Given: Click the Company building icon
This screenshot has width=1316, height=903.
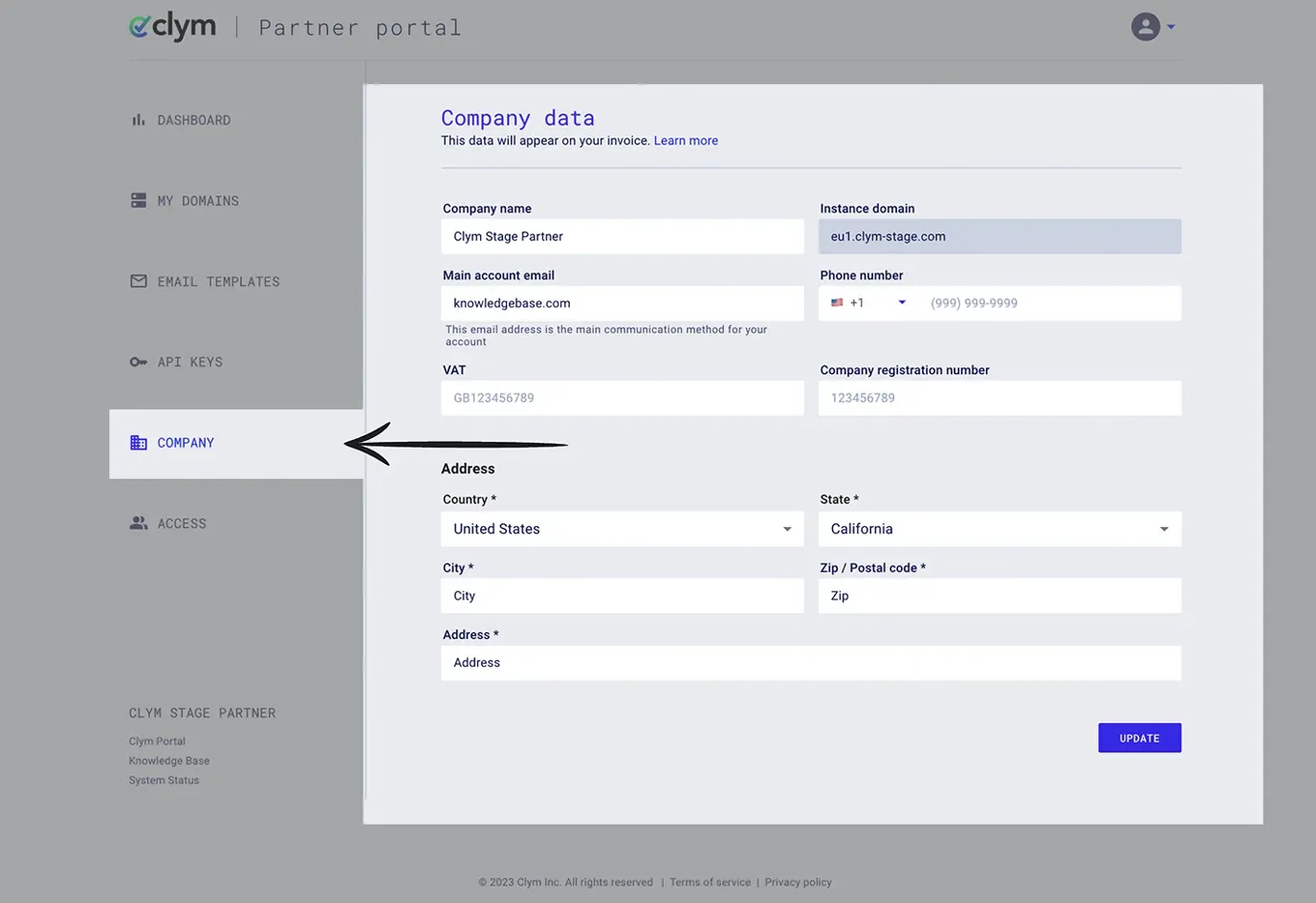Looking at the screenshot, I should click(139, 442).
